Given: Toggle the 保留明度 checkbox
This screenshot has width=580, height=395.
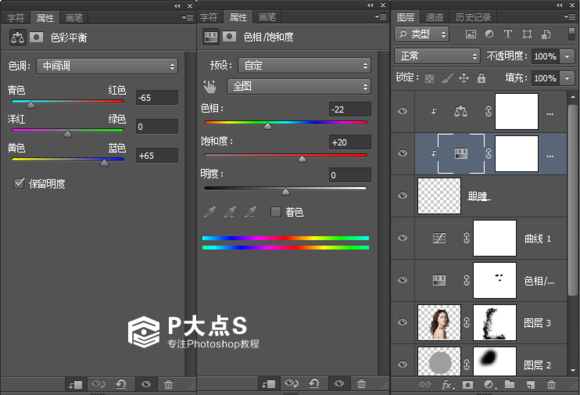Looking at the screenshot, I should click(18, 183).
